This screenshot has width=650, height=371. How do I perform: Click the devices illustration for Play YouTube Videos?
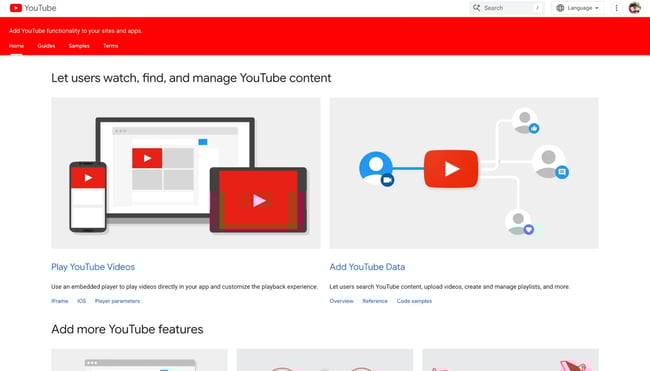(x=186, y=173)
